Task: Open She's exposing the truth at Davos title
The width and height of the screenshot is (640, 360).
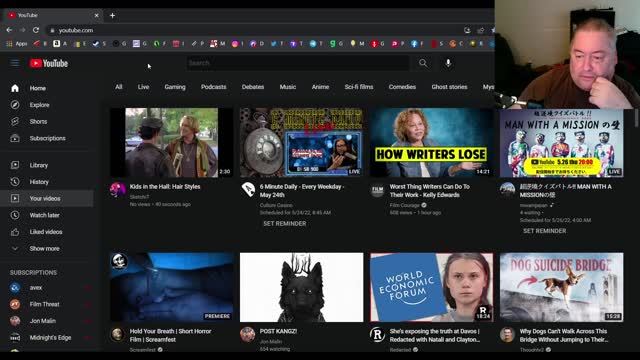Action: (x=435, y=335)
